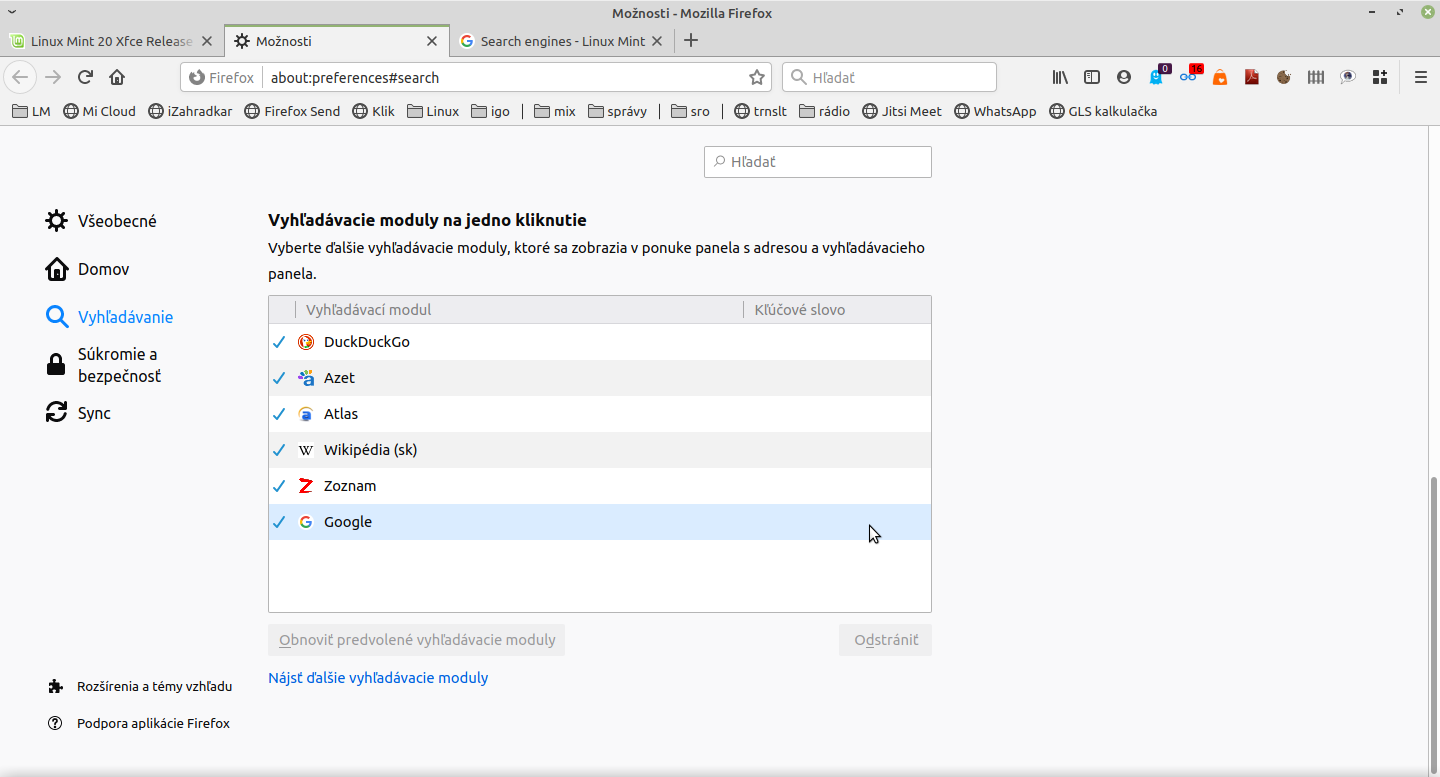This screenshot has height=777, width=1440.
Task: Open the red PDF extension icon
Action: 1252,77
